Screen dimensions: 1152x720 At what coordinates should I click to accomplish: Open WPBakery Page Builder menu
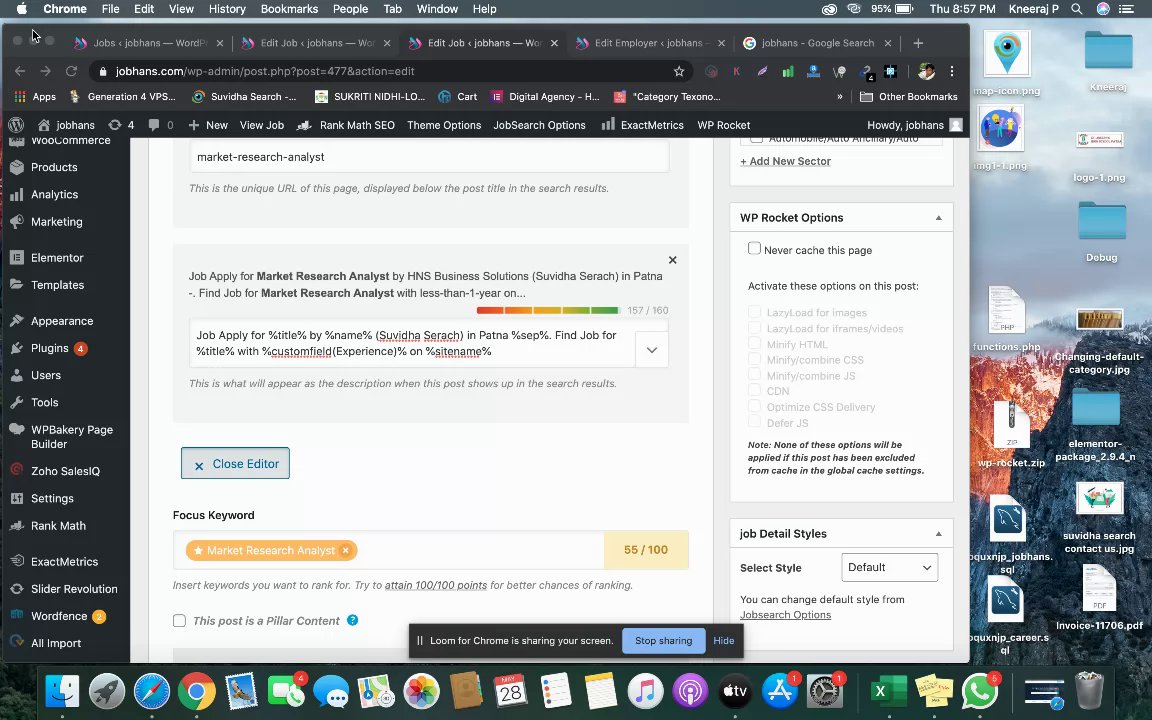point(71,437)
